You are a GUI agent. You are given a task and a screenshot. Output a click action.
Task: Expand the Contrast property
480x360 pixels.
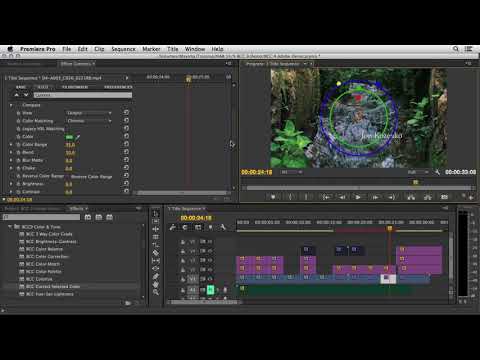11,192
